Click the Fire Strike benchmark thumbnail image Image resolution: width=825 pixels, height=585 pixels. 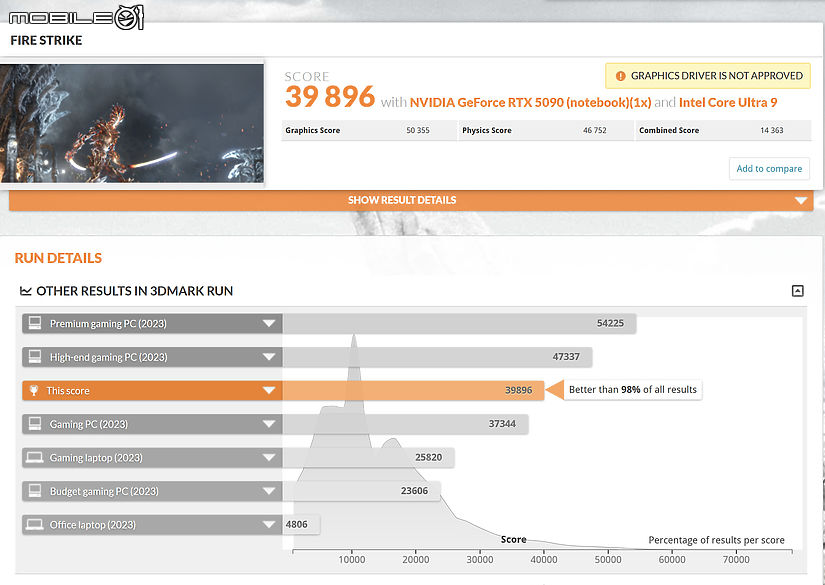click(x=132, y=124)
